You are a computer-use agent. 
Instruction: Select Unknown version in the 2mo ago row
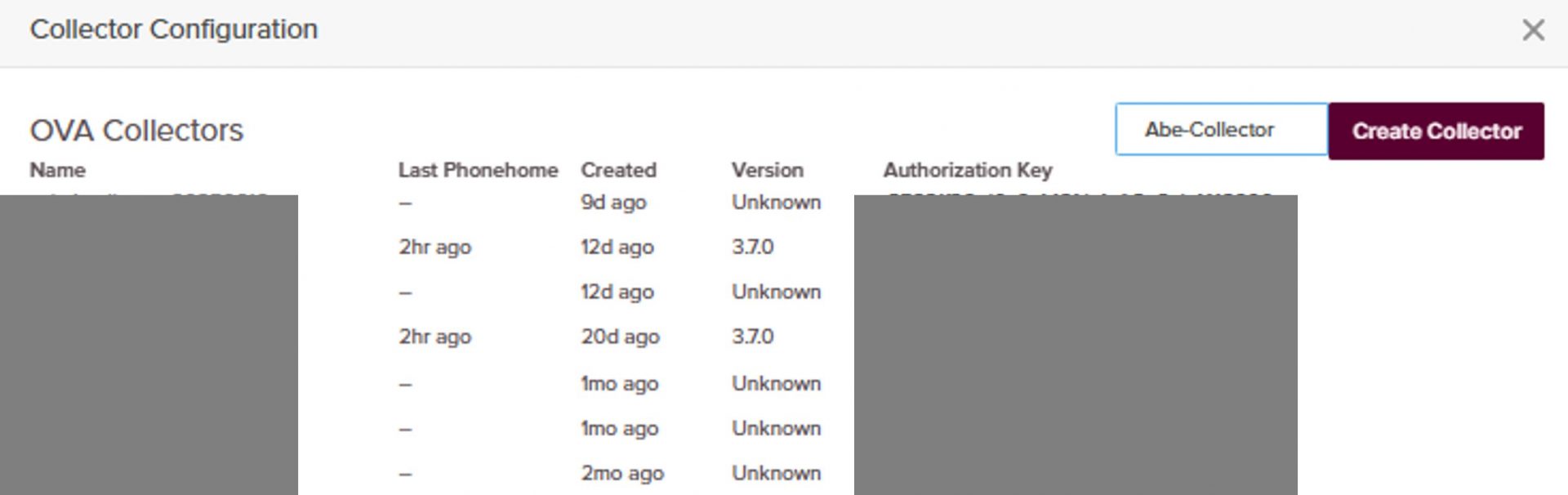pyautogui.click(x=776, y=473)
